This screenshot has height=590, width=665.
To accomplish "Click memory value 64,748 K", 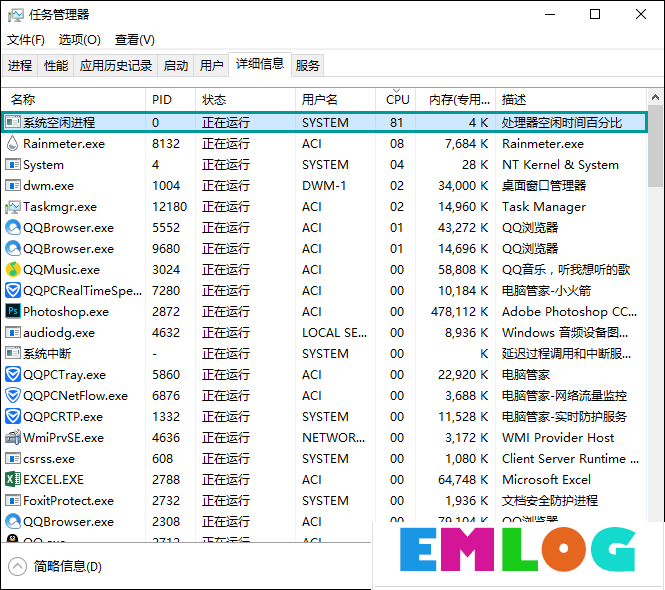I will click(x=463, y=479).
